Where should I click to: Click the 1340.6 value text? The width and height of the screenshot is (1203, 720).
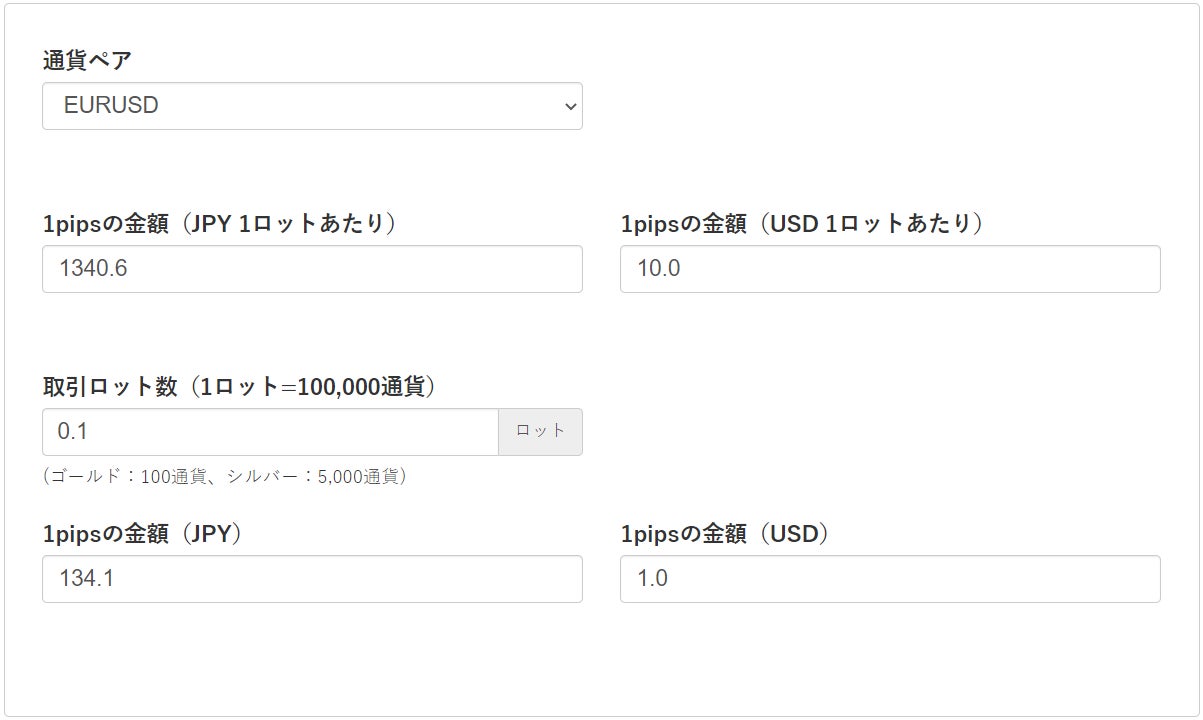click(93, 269)
